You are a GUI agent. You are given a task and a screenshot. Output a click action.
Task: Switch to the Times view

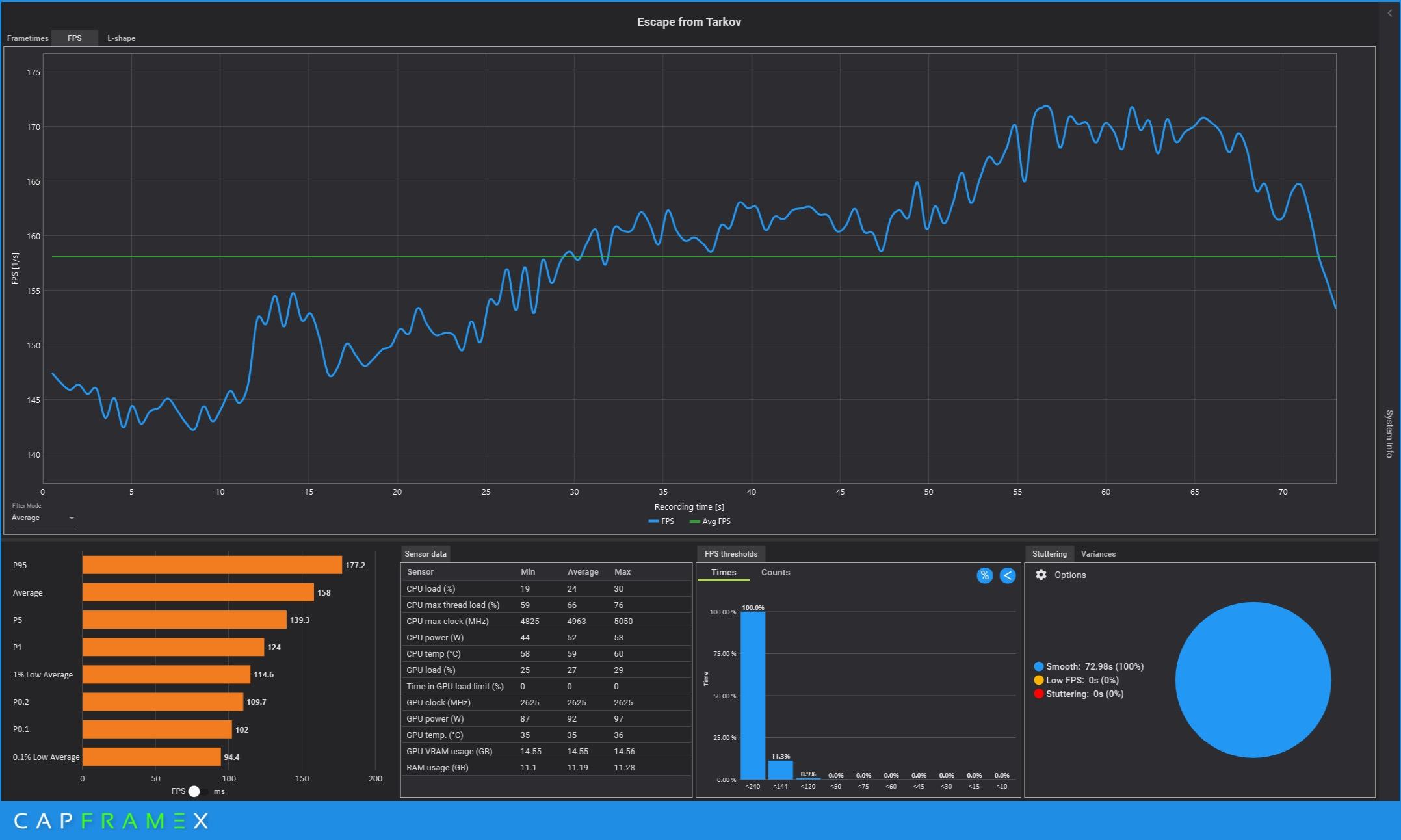pyautogui.click(x=724, y=573)
